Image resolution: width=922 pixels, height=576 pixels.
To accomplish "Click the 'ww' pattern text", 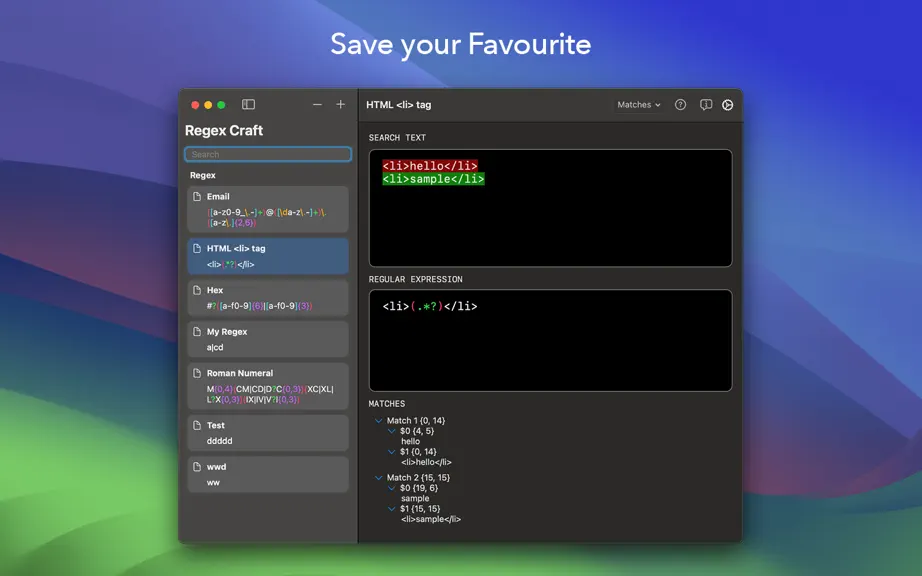I will (213, 483).
